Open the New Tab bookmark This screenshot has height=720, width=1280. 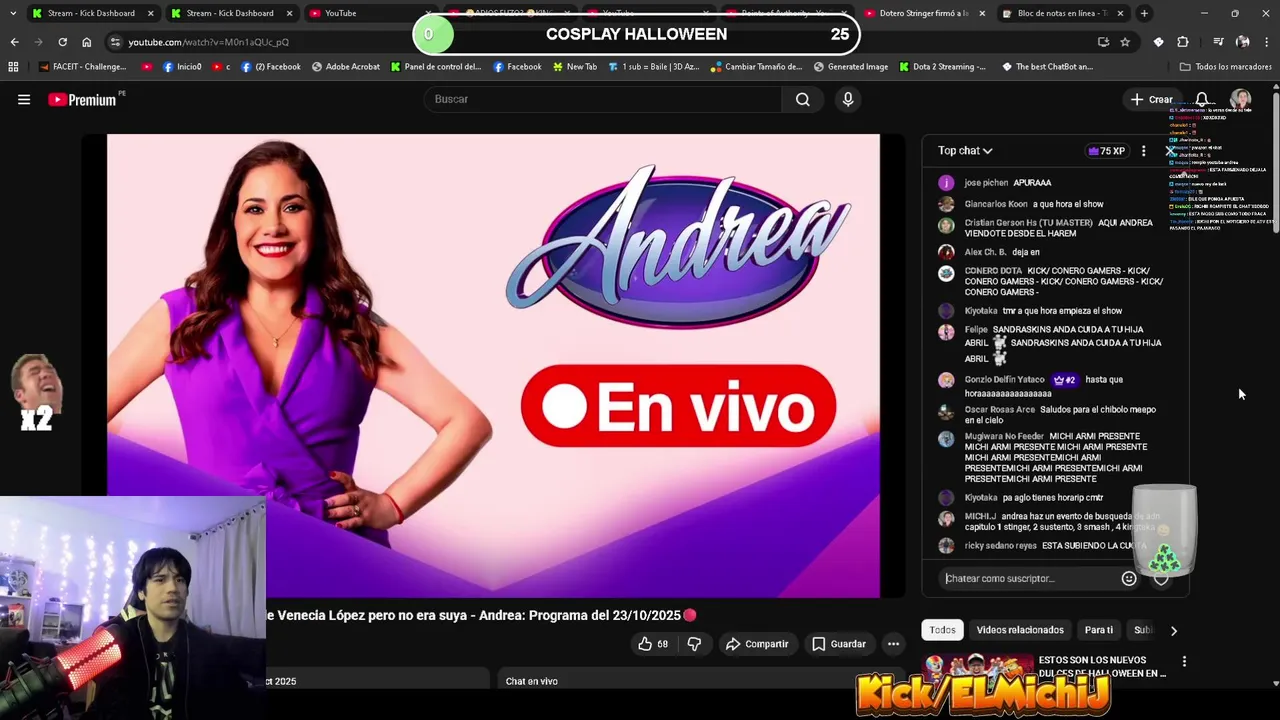click(574, 67)
